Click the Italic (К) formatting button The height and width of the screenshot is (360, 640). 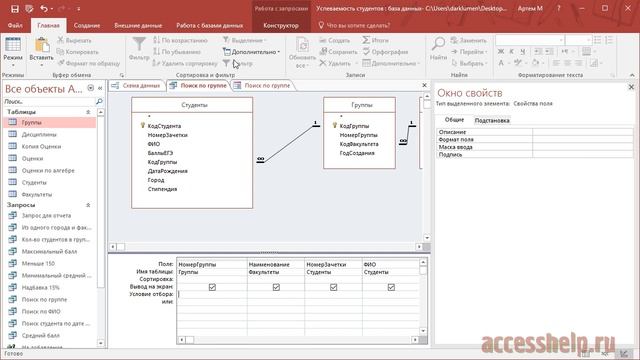point(511,51)
